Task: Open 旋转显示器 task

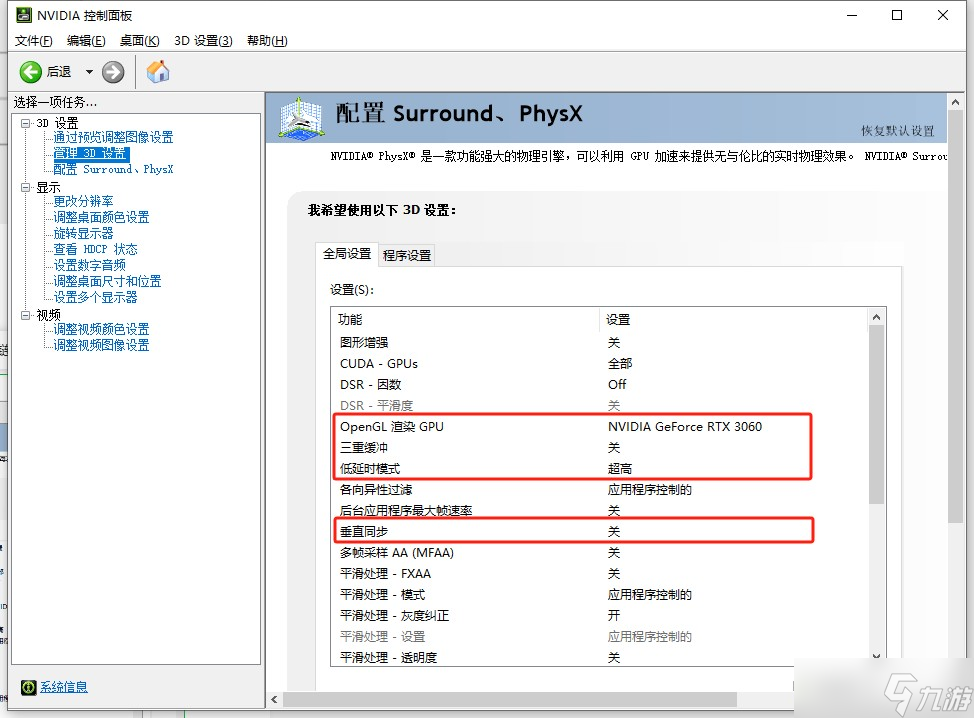Action: pos(83,234)
